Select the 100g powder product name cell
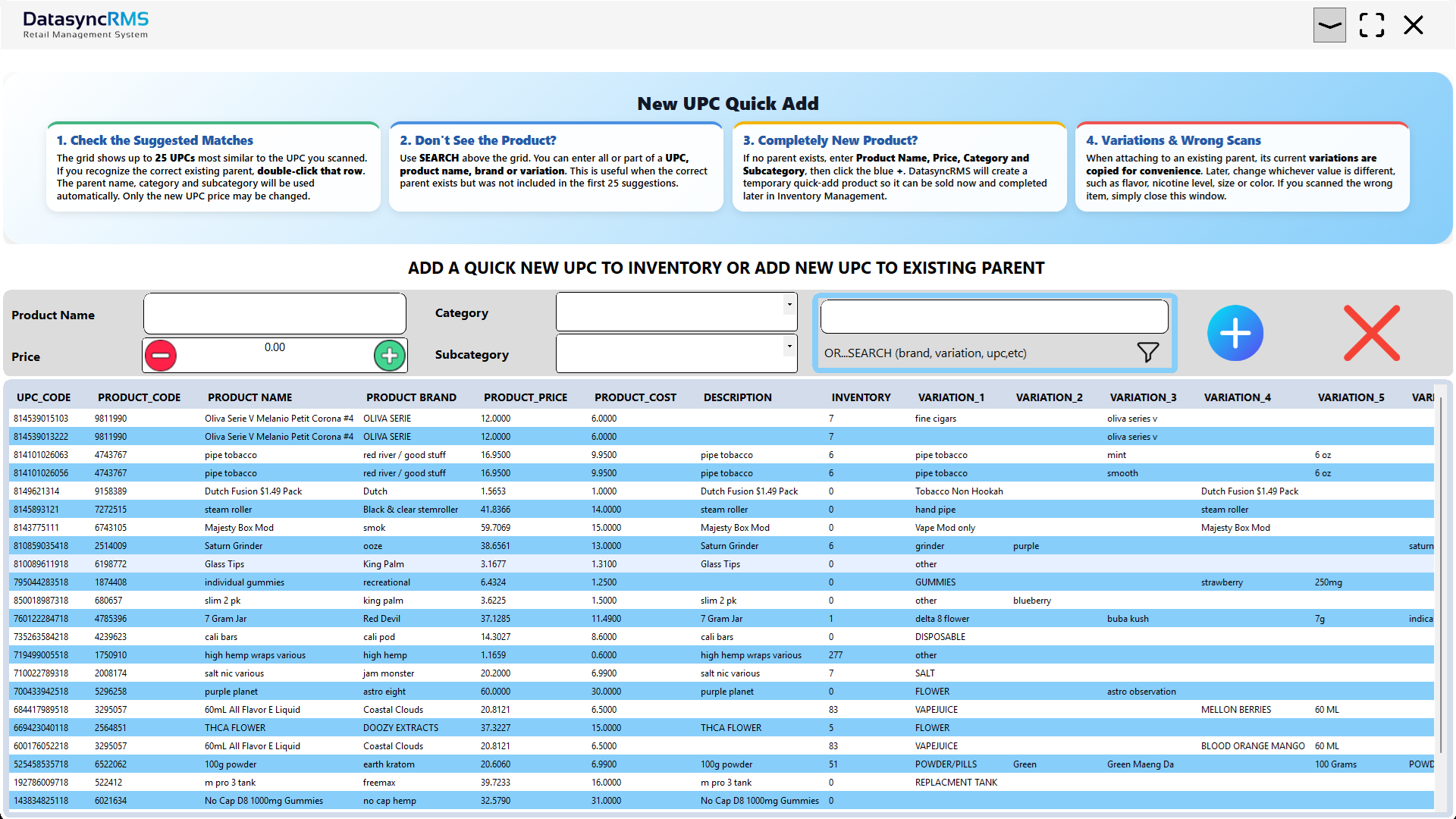This screenshot has width=1456, height=819. click(231, 764)
